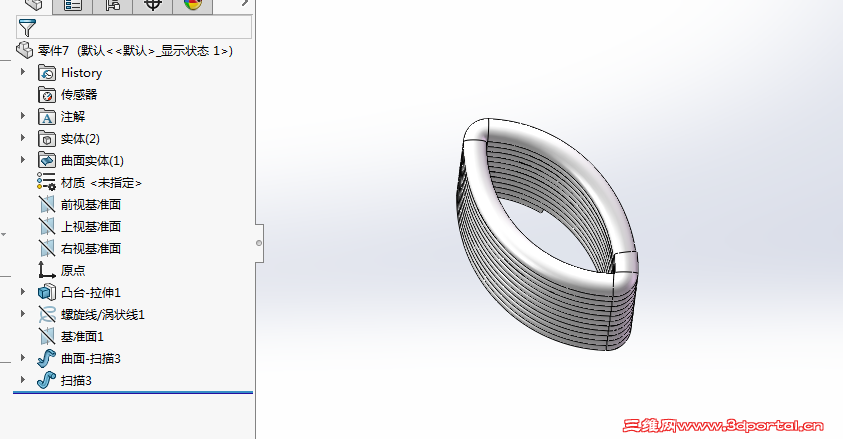Select the 传感器 tree item
843x439 pixels.
click(79, 95)
